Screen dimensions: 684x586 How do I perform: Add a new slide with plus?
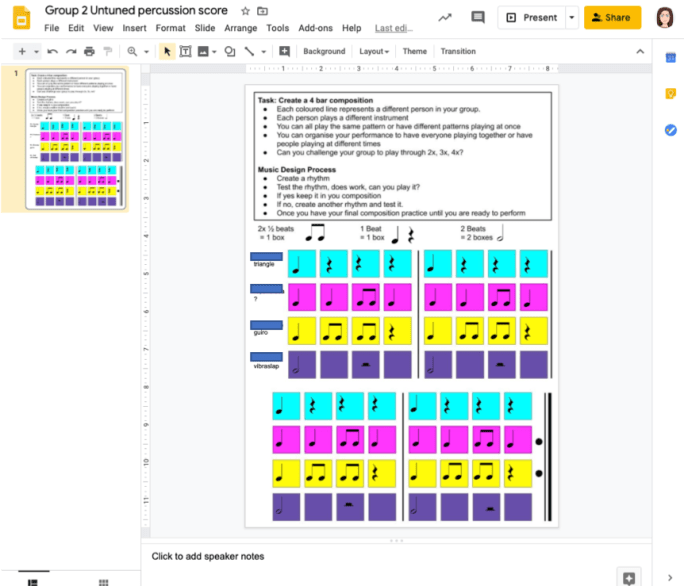(x=22, y=51)
